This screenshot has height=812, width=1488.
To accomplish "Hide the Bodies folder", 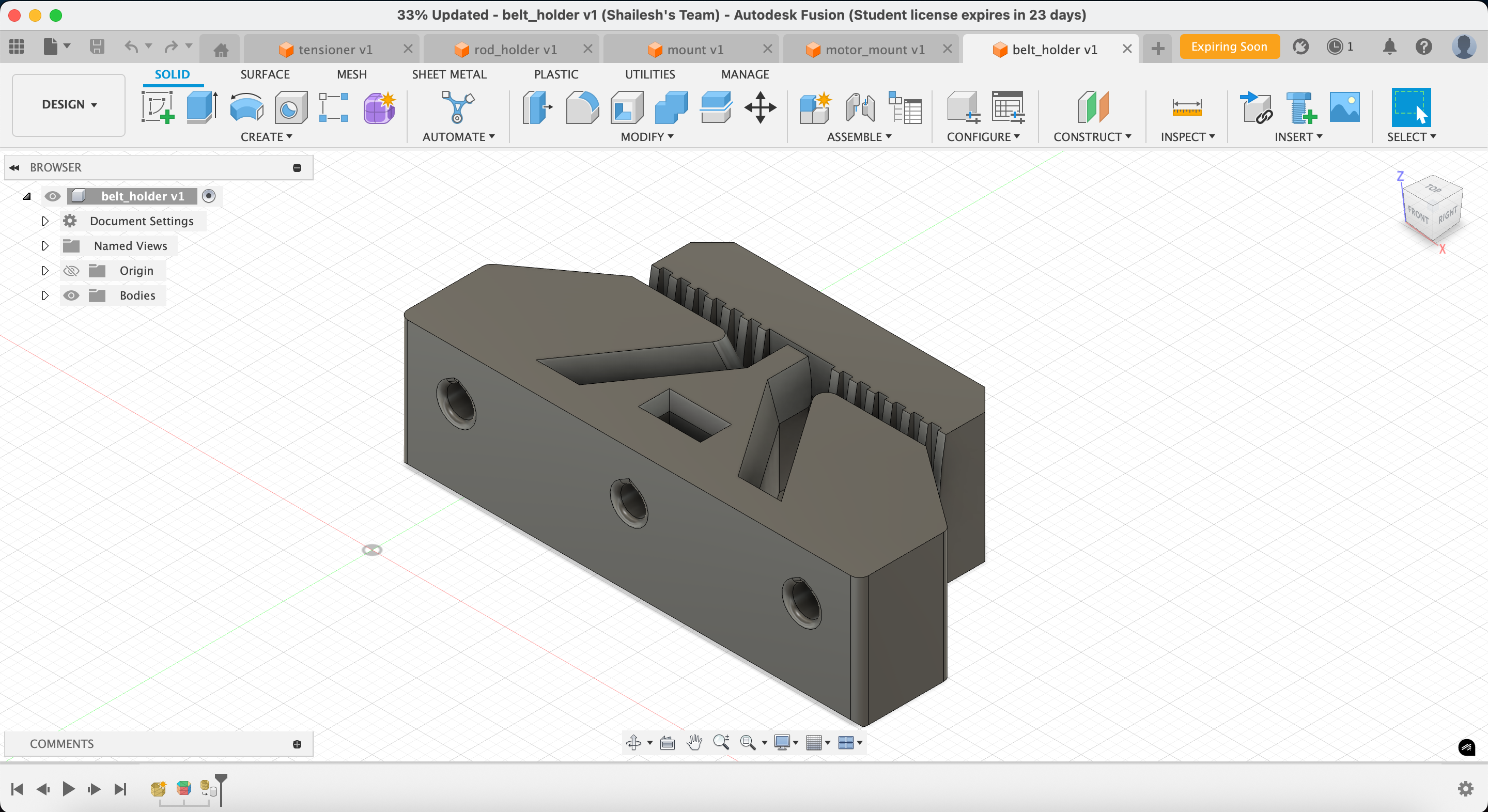I will (71, 295).
